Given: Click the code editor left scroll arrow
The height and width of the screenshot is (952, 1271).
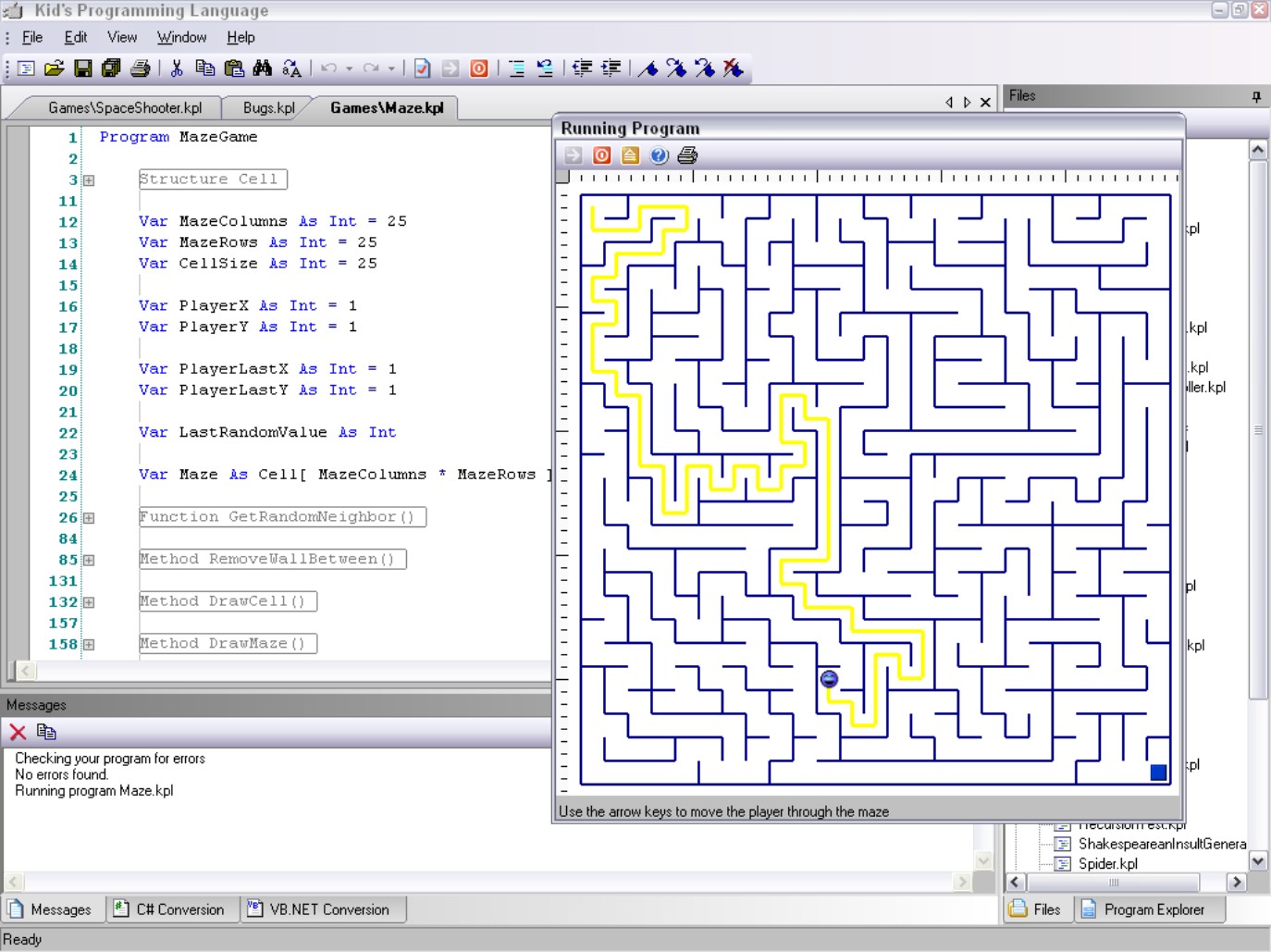Looking at the screenshot, I should (25, 671).
